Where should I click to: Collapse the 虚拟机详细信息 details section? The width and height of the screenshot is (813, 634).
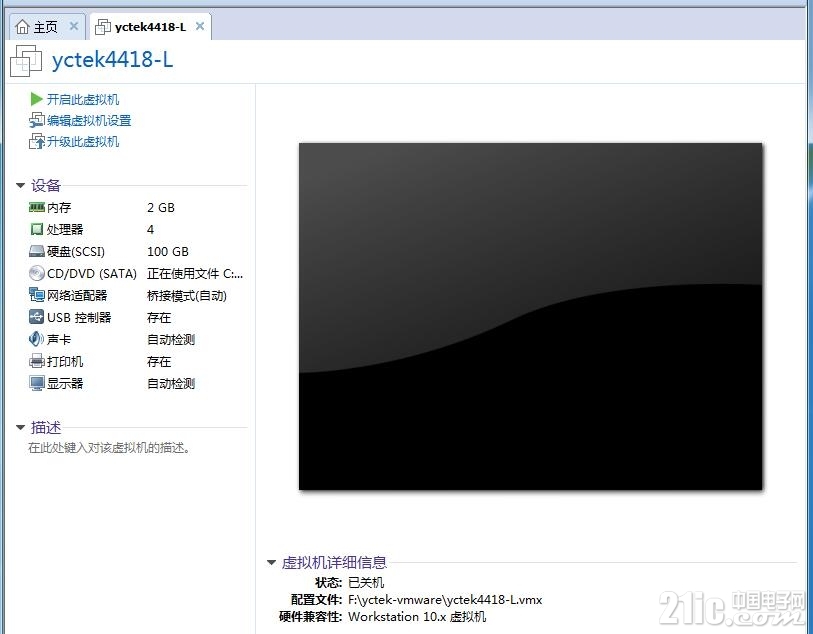271,562
